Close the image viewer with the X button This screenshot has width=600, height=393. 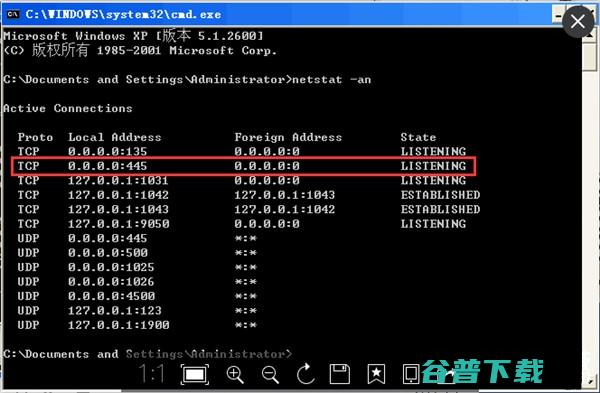578,22
